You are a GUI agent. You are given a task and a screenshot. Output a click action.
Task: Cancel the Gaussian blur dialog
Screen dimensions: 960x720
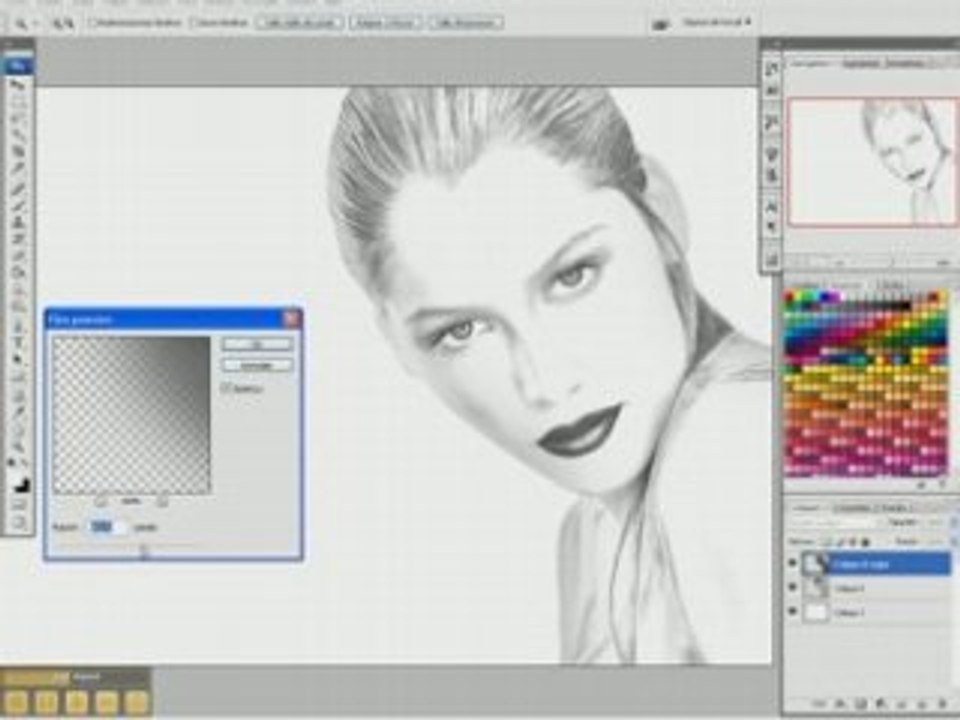tap(257, 366)
